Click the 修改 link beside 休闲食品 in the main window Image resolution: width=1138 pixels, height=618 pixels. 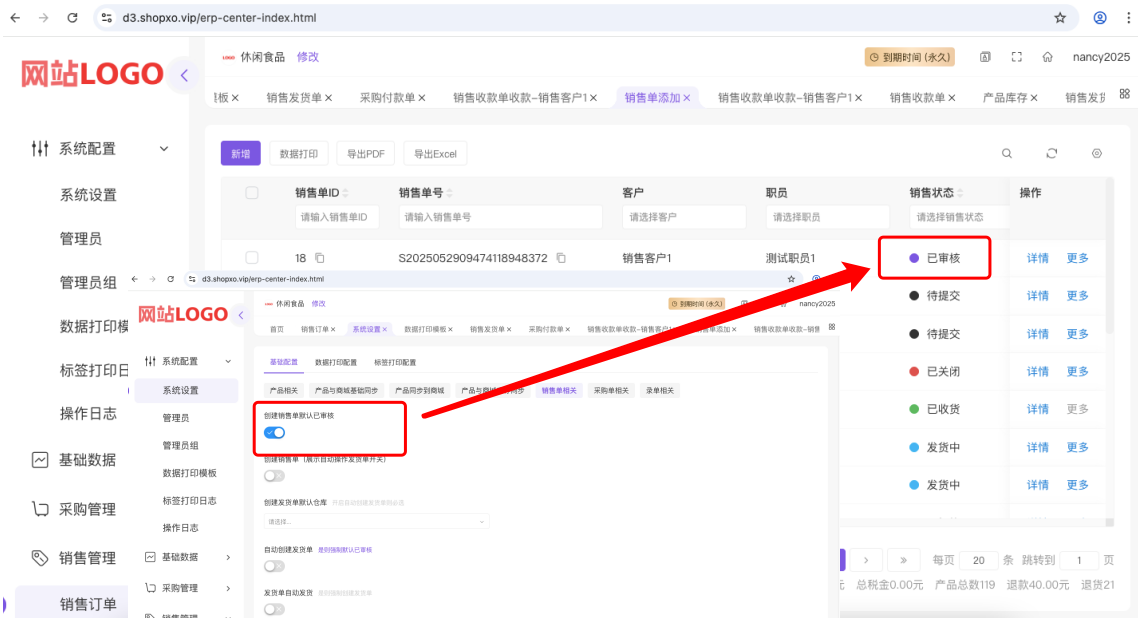point(308,57)
